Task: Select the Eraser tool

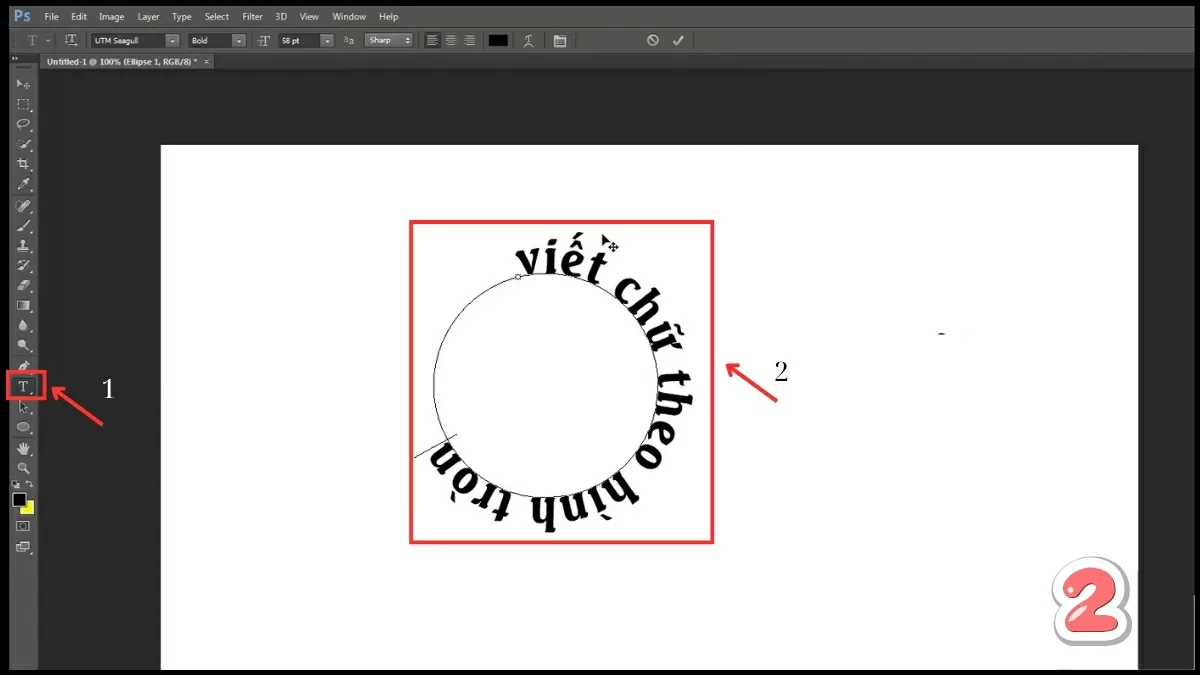Action: click(x=22, y=285)
